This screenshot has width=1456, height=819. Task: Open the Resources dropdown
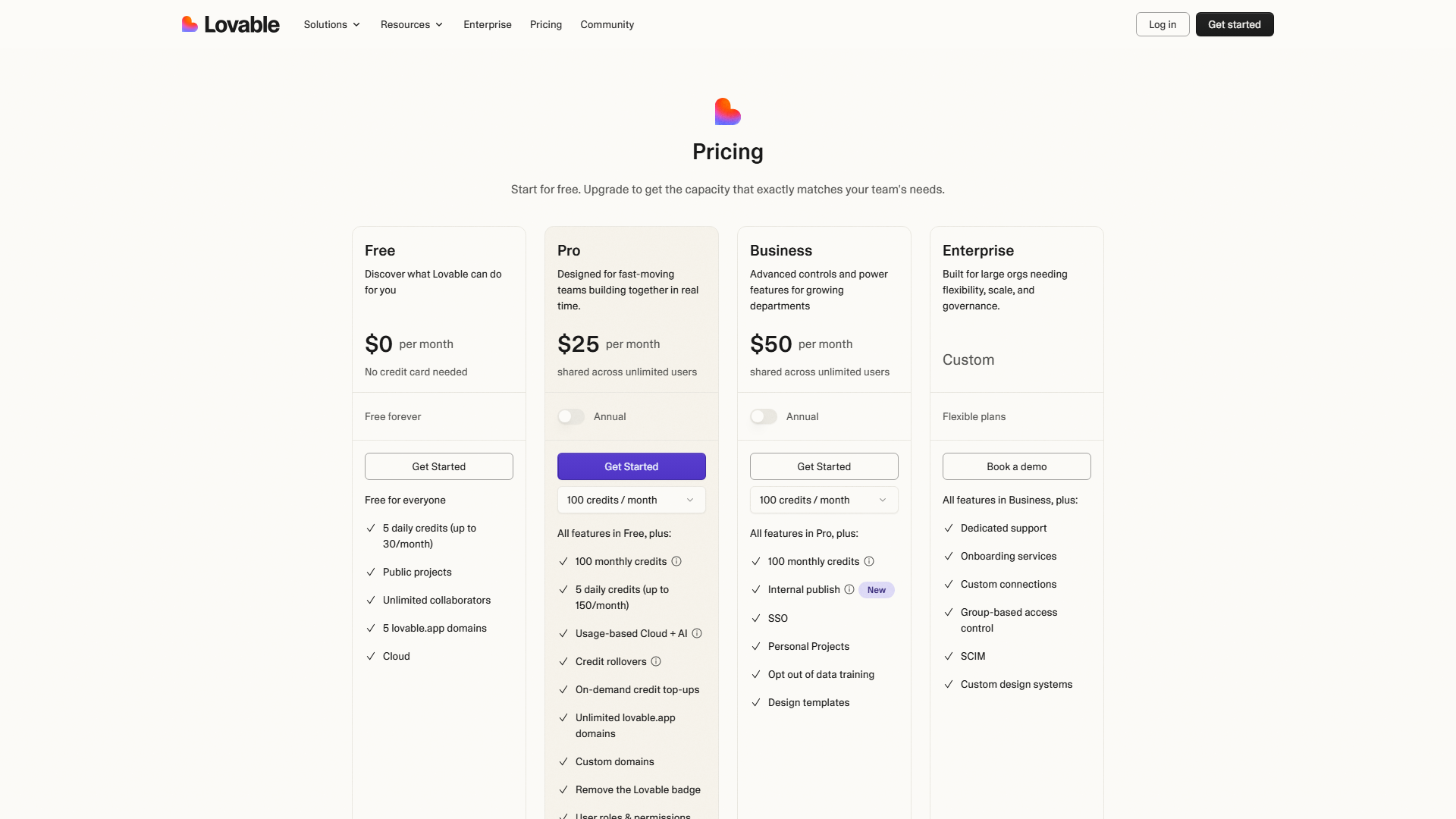411,24
